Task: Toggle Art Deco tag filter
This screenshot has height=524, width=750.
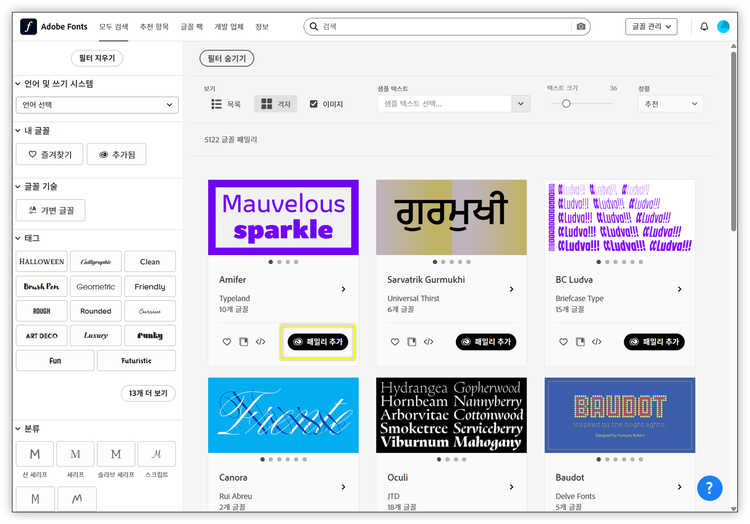Action: (x=42, y=336)
